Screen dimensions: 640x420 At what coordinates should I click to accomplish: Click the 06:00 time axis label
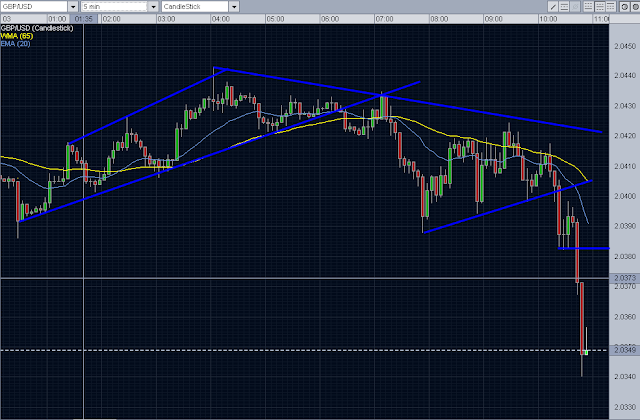coord(330,19)
